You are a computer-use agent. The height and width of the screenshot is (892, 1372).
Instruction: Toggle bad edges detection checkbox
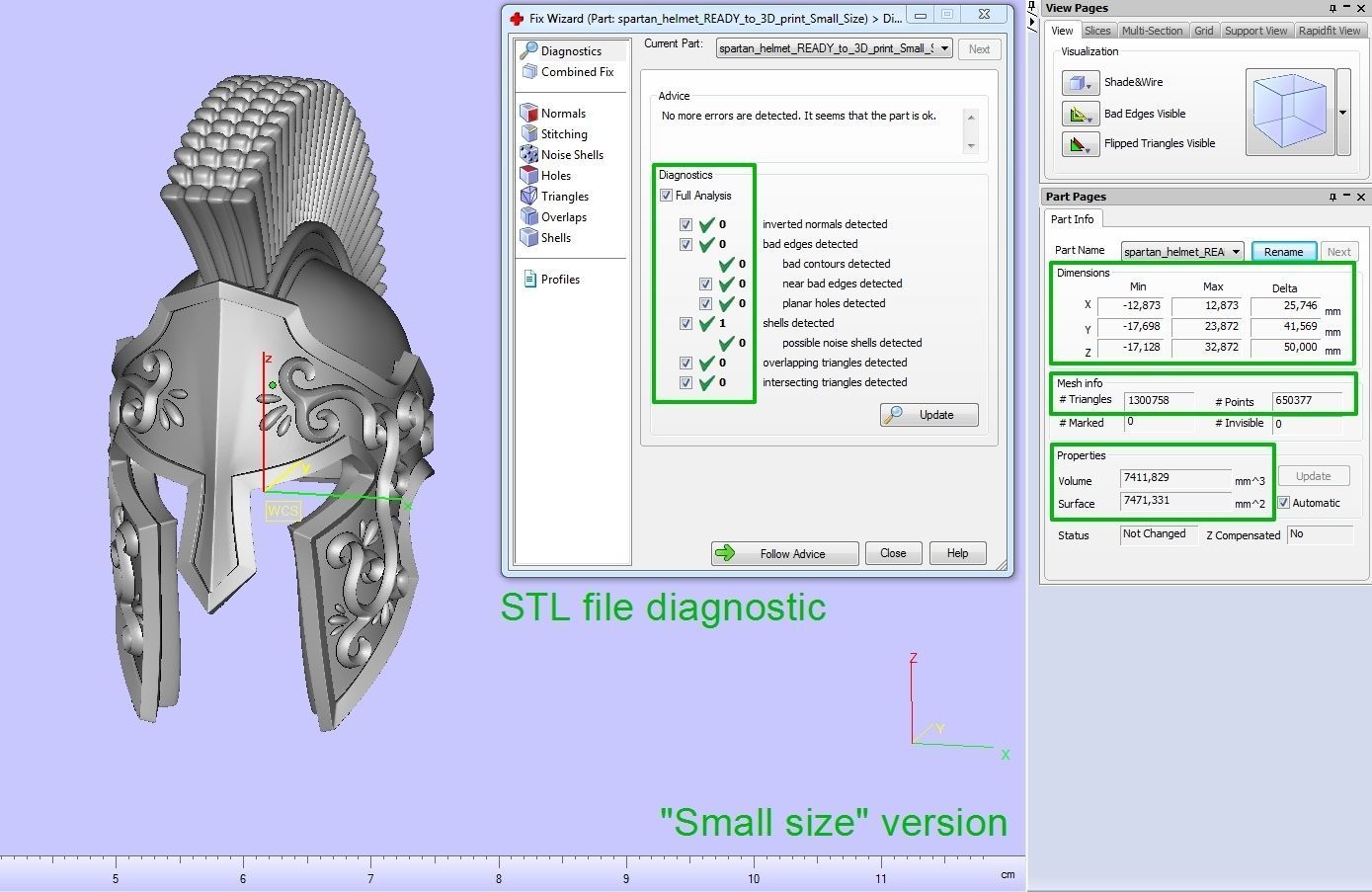coord(686,244)
